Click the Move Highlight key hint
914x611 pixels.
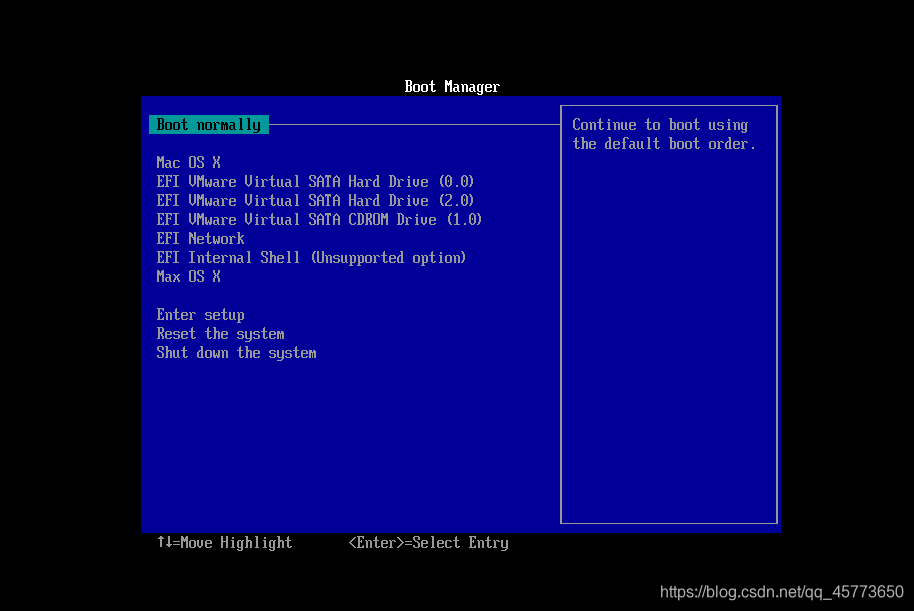(224, 543)
